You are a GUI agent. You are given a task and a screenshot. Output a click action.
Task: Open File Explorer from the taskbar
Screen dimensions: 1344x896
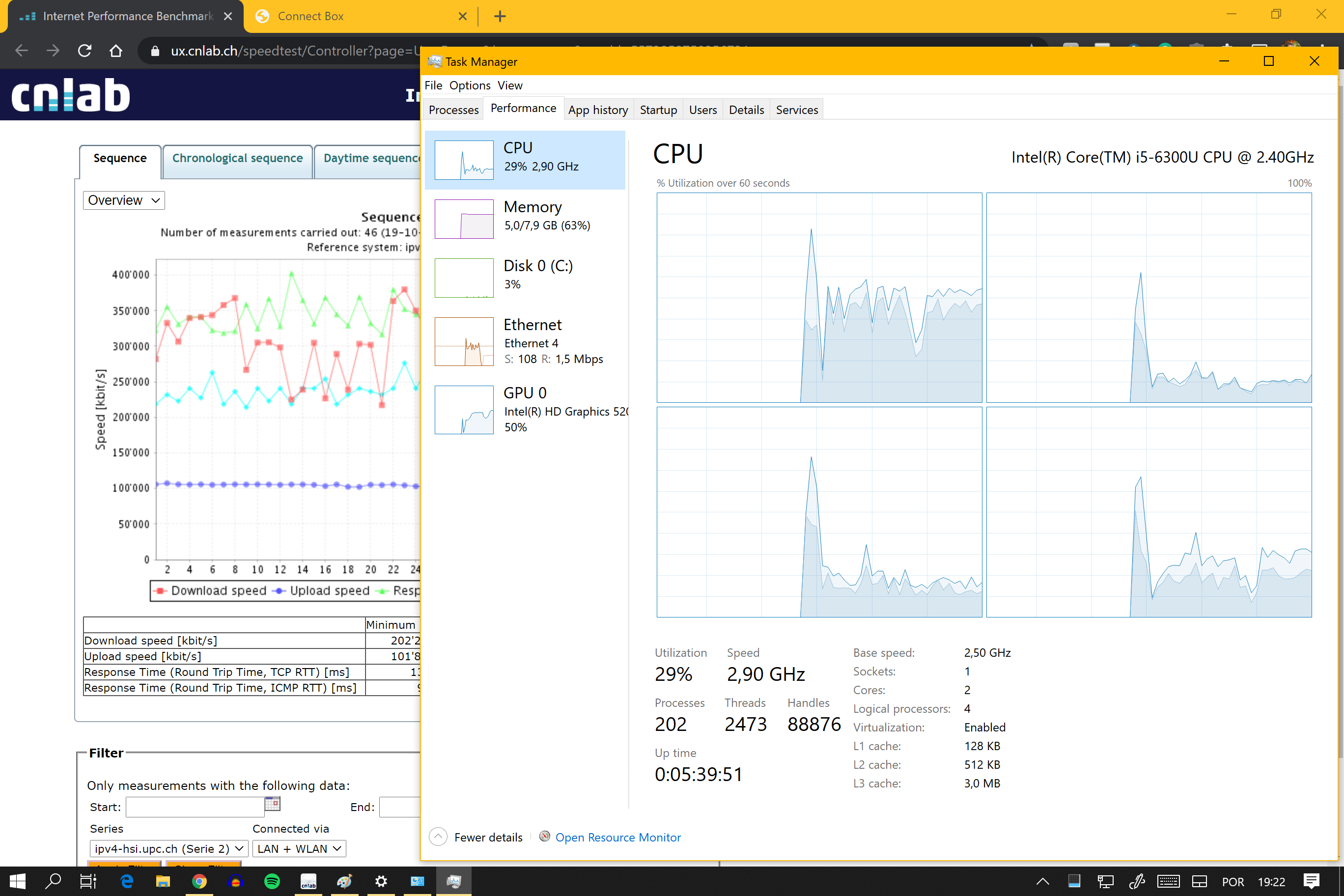pos(163,881)
